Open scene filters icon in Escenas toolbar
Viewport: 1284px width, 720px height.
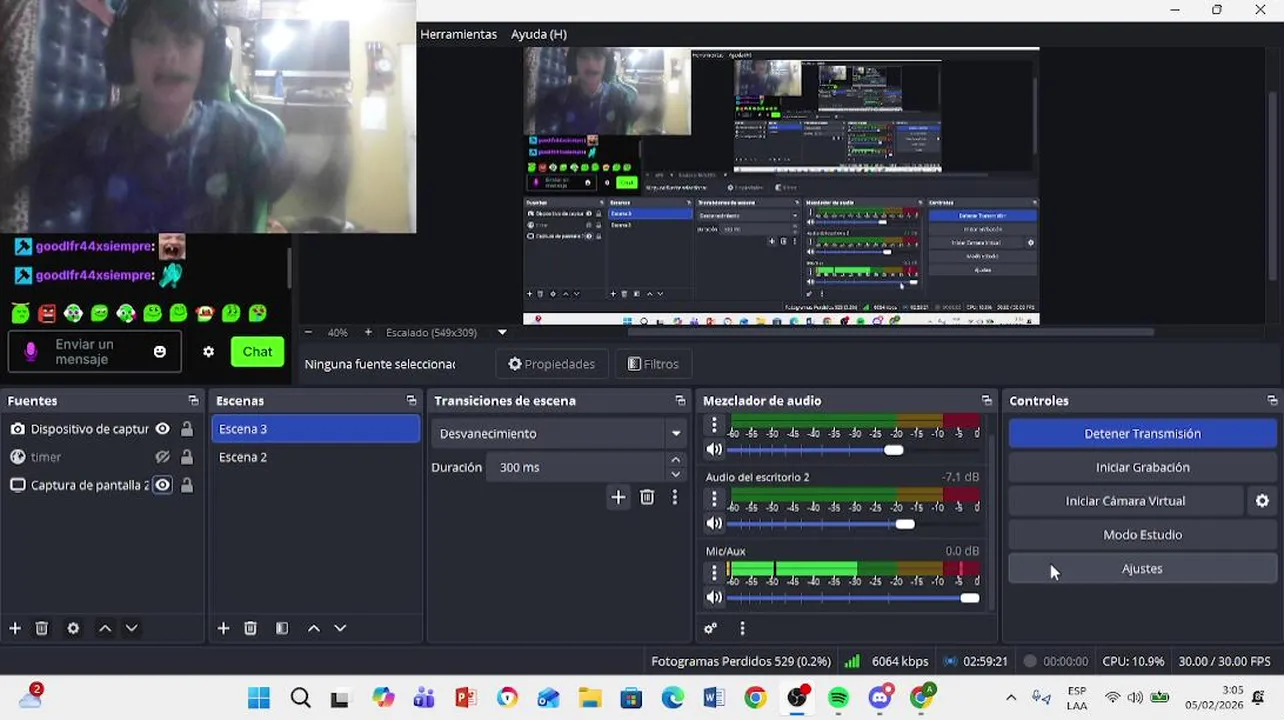click(282, 628)
